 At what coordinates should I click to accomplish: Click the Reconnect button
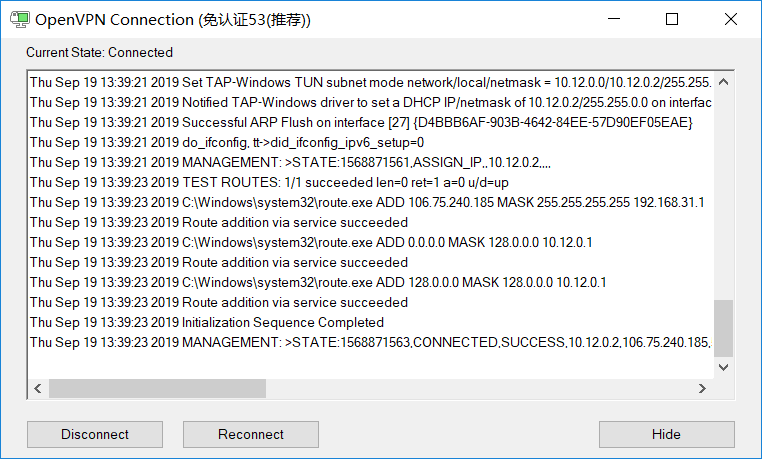251,434
